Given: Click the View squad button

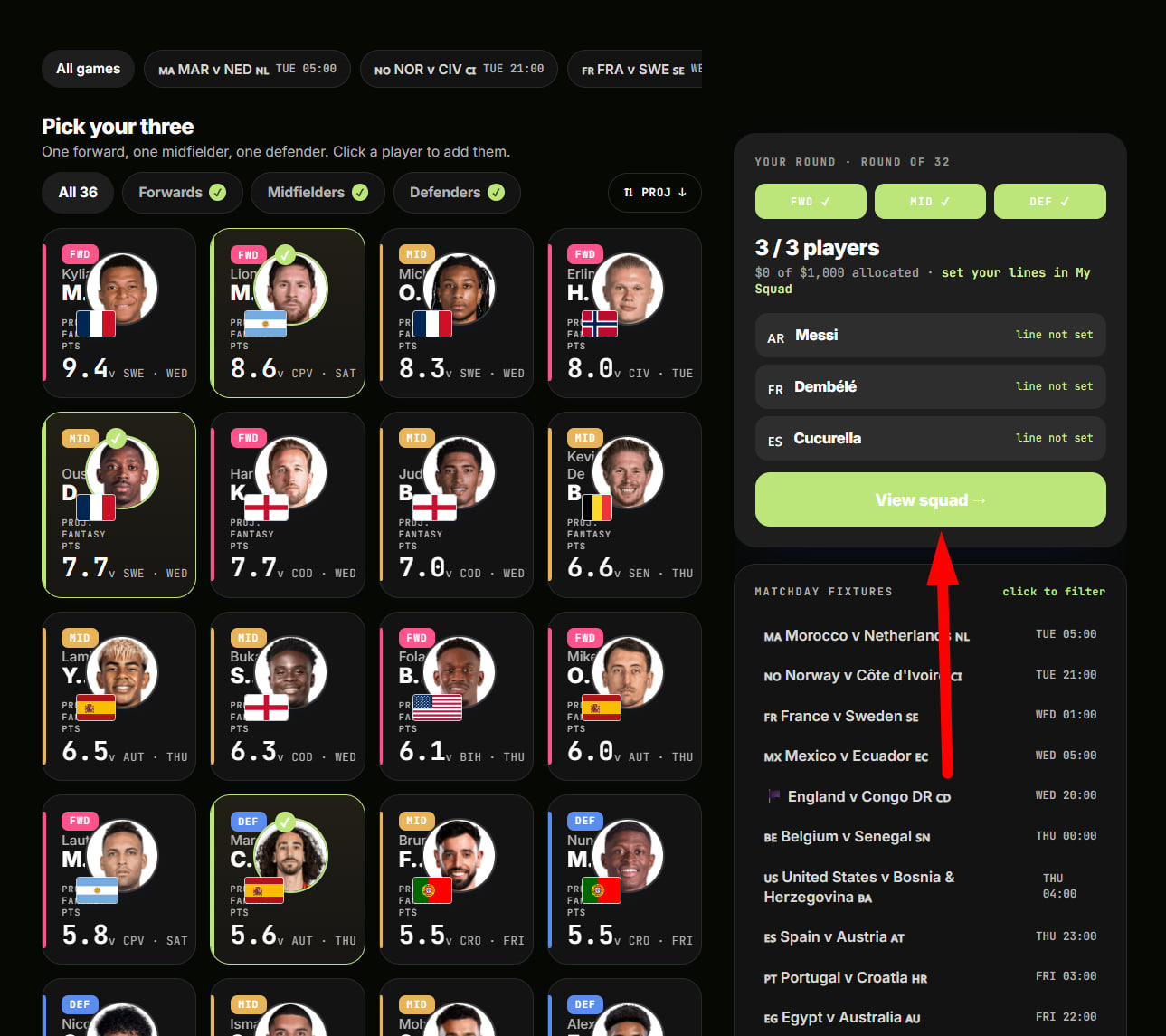Looking at the screenshot, I should point(931,499).
